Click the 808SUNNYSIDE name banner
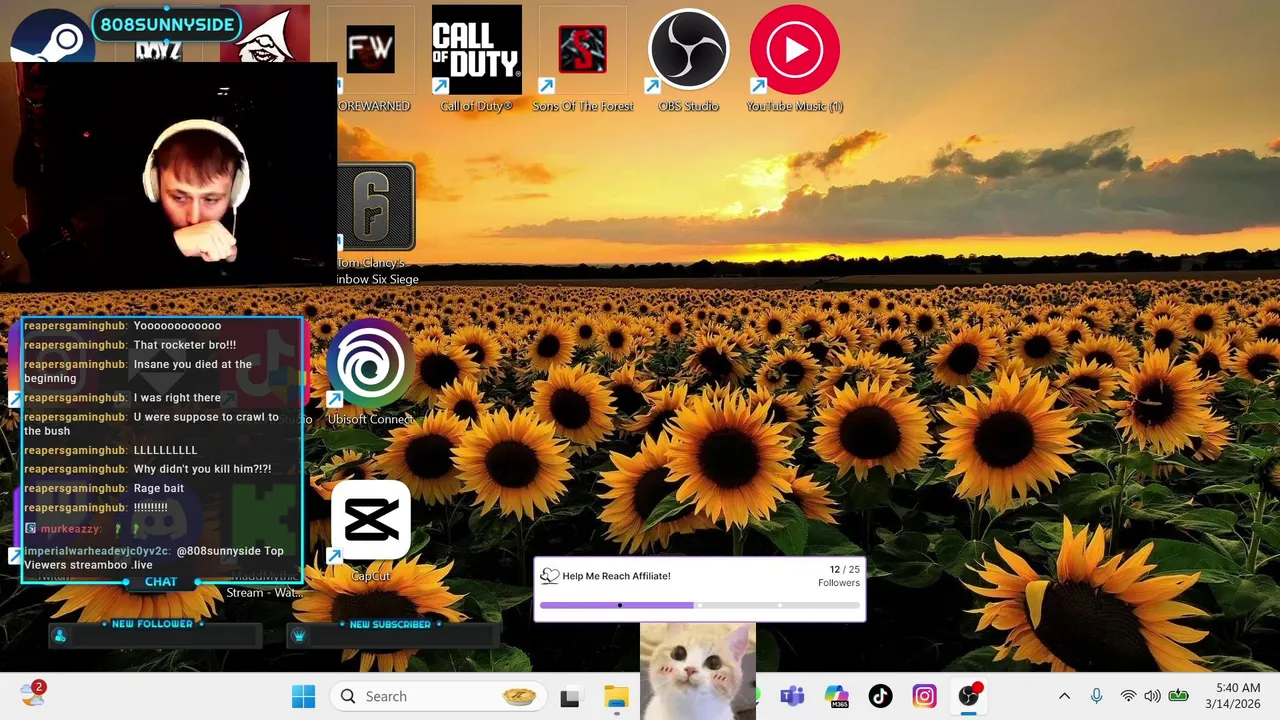Image resolution: width=1280 pixels, height=720 pixels. (166, 25)
